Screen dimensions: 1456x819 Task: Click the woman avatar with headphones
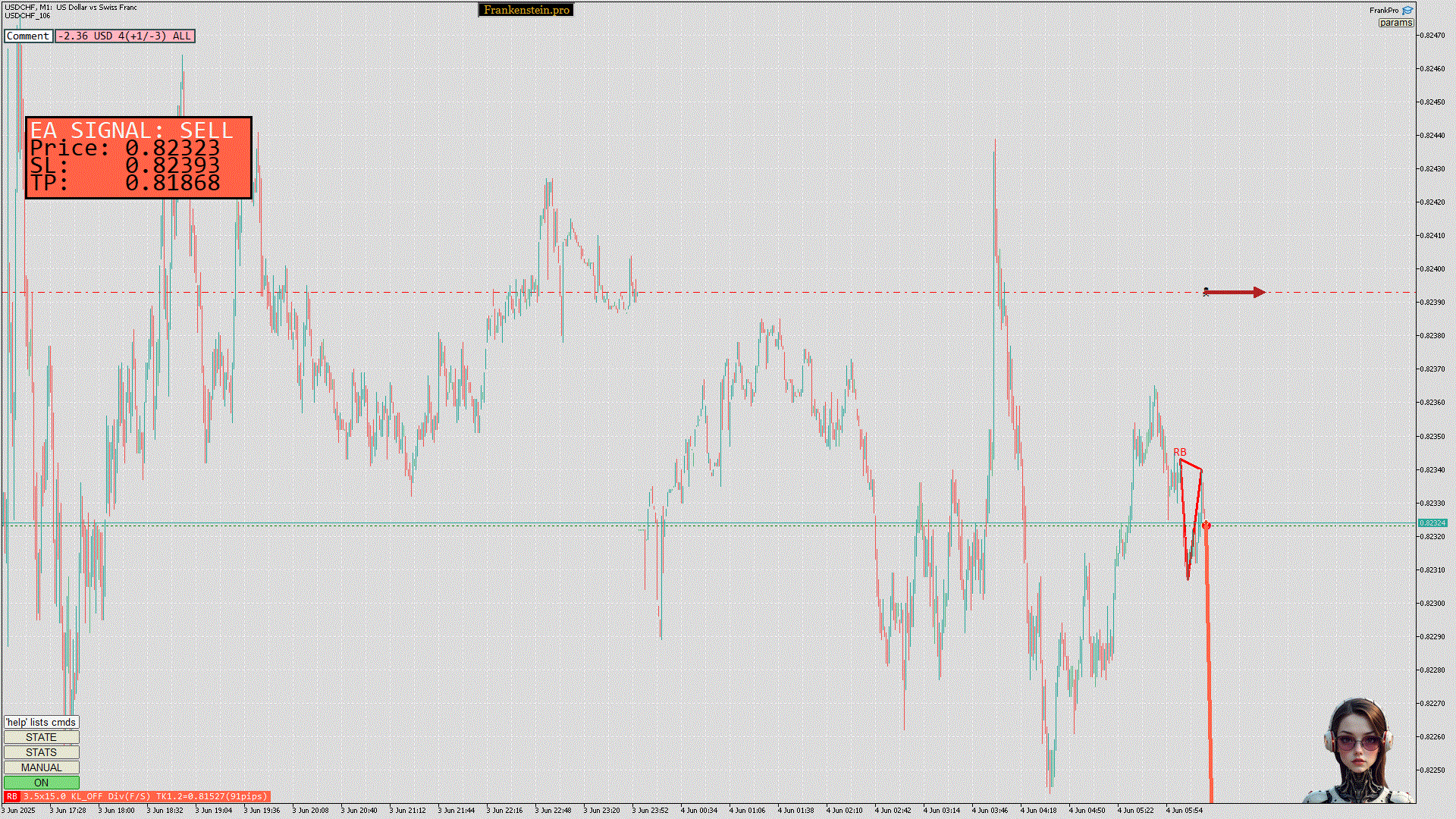(x=1359, y=751)
